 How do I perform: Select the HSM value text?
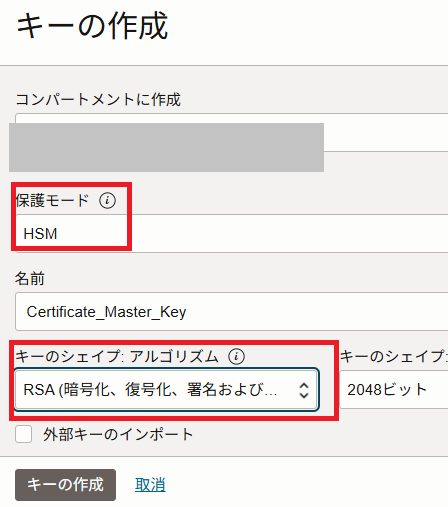40,234
